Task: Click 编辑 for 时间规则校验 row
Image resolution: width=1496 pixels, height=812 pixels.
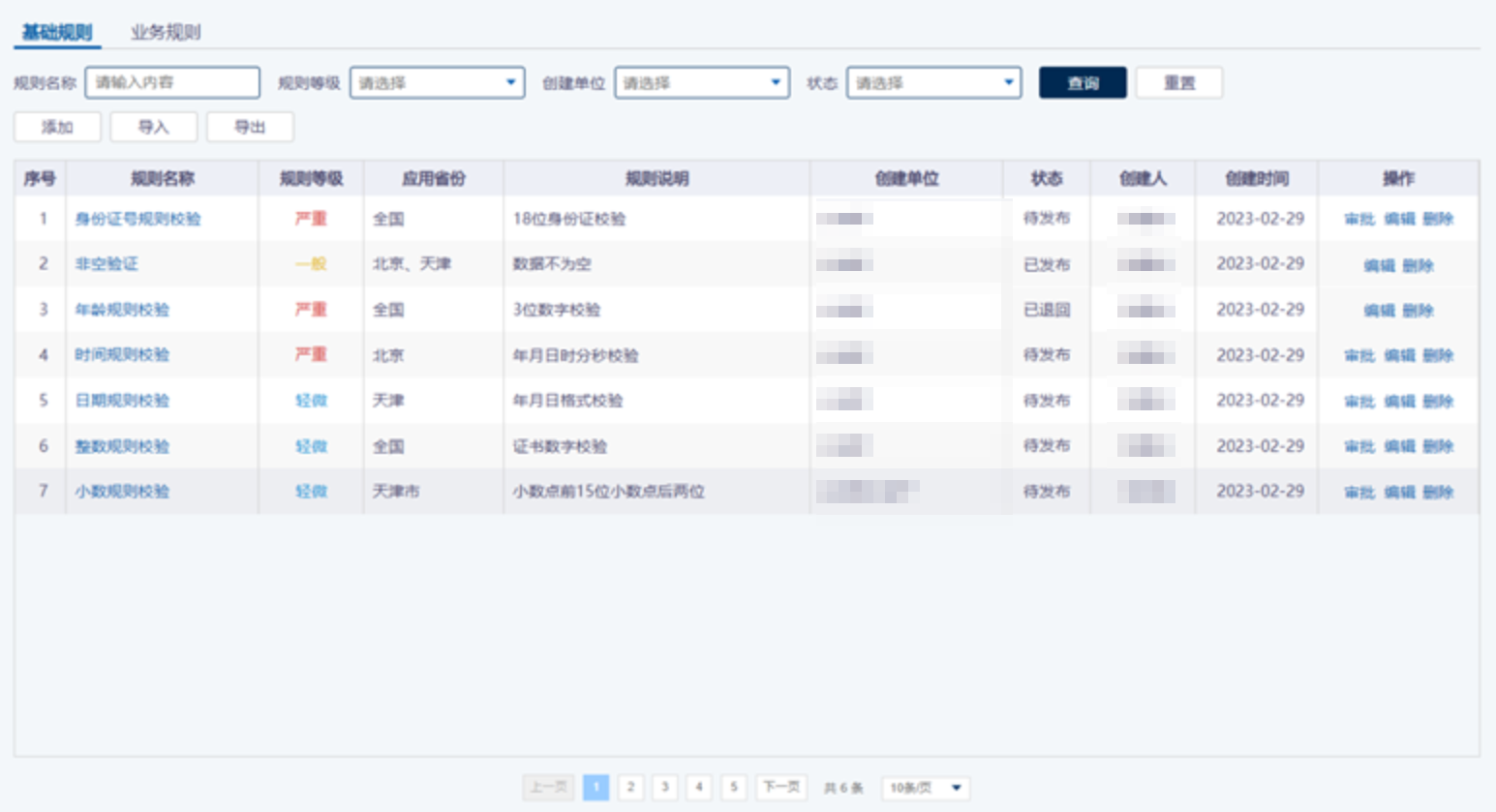Action: pyautogui.click(x=1399, y=355)
